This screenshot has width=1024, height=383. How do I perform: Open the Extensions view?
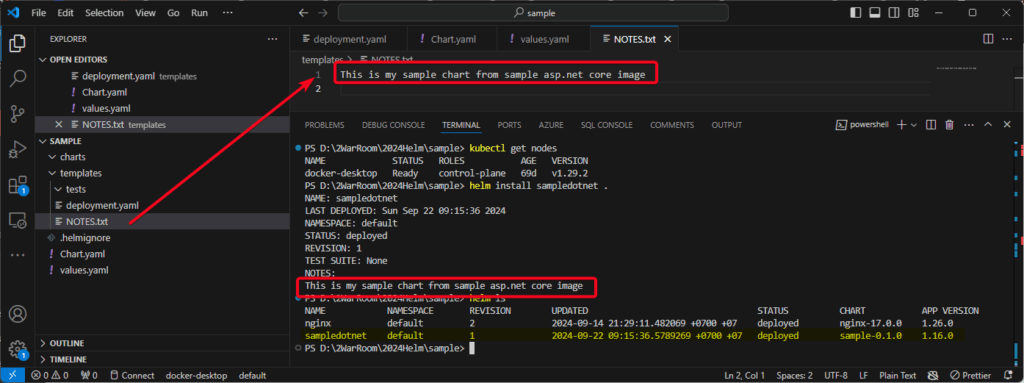(18, 186)
